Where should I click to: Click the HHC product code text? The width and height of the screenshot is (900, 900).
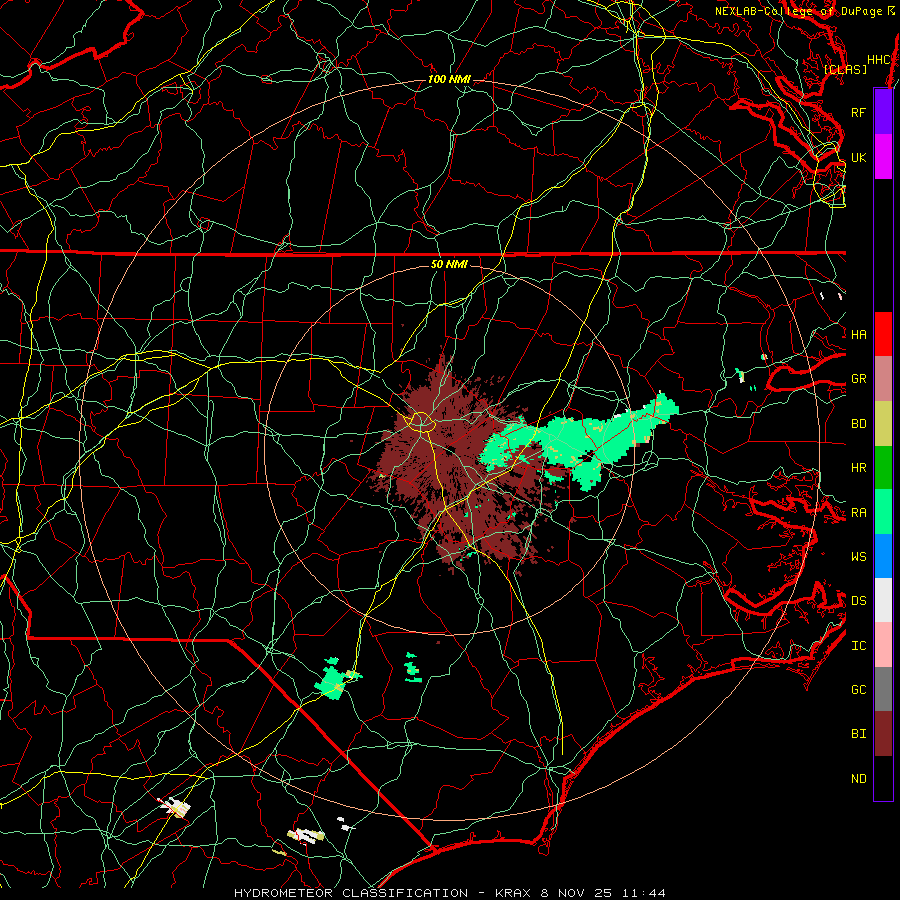tap(878, 60)
